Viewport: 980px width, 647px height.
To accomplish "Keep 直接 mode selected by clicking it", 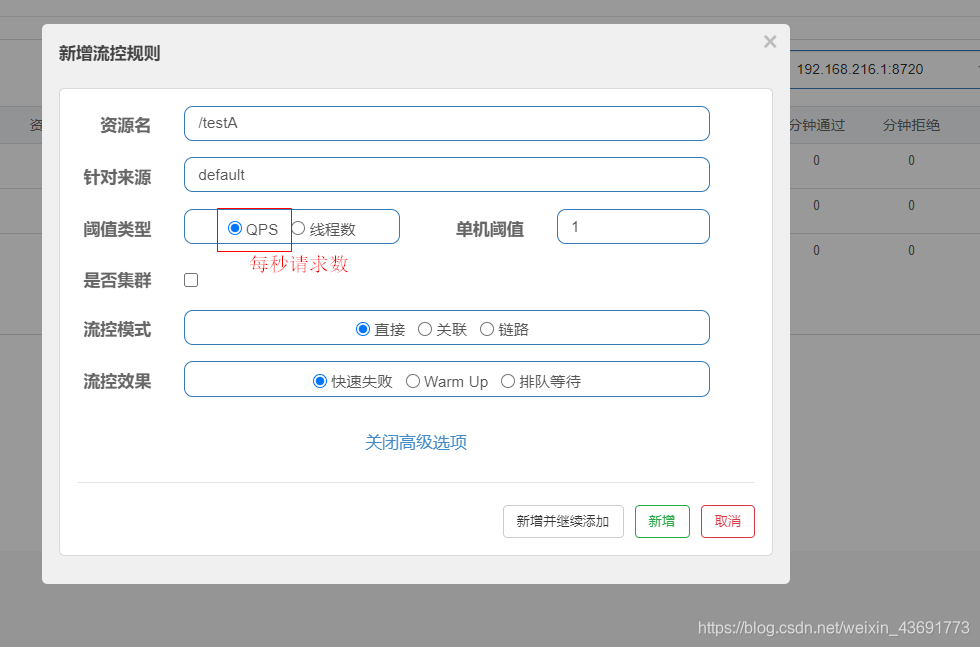I will tap(363, 328).
